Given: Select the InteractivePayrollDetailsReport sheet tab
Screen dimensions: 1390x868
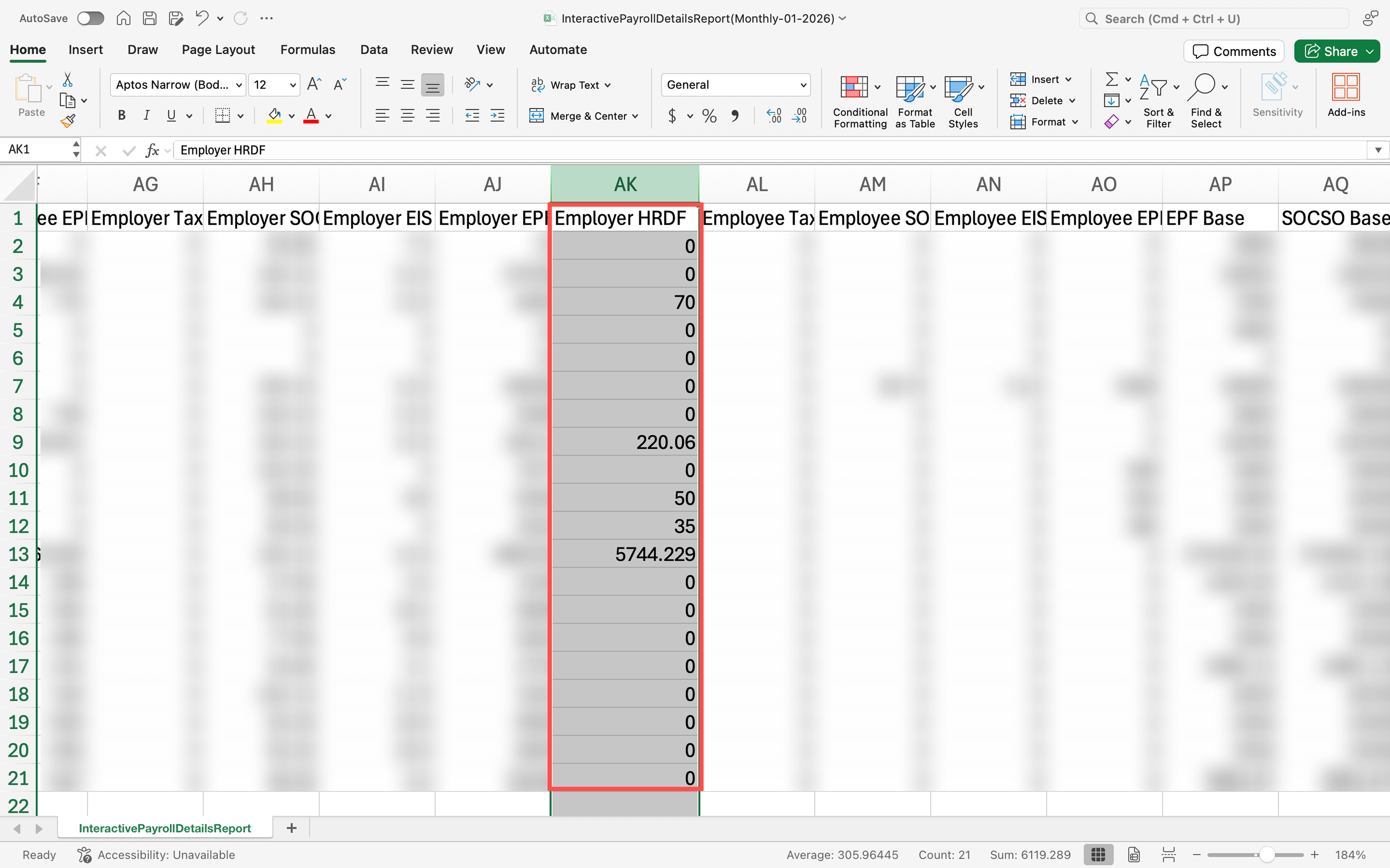Looking at the screenshot, I should point(165,828).
